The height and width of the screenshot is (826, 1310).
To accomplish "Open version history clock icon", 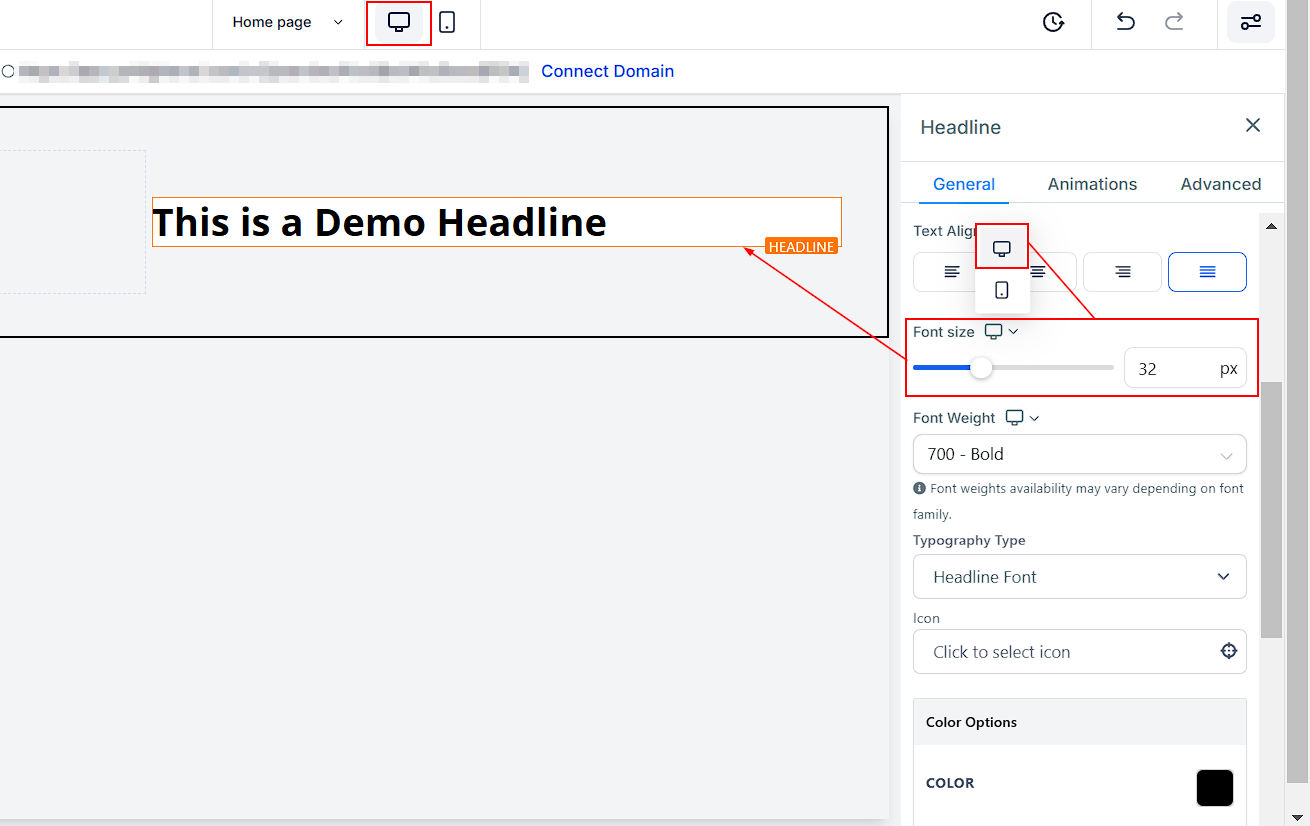I will point(1053,22).
